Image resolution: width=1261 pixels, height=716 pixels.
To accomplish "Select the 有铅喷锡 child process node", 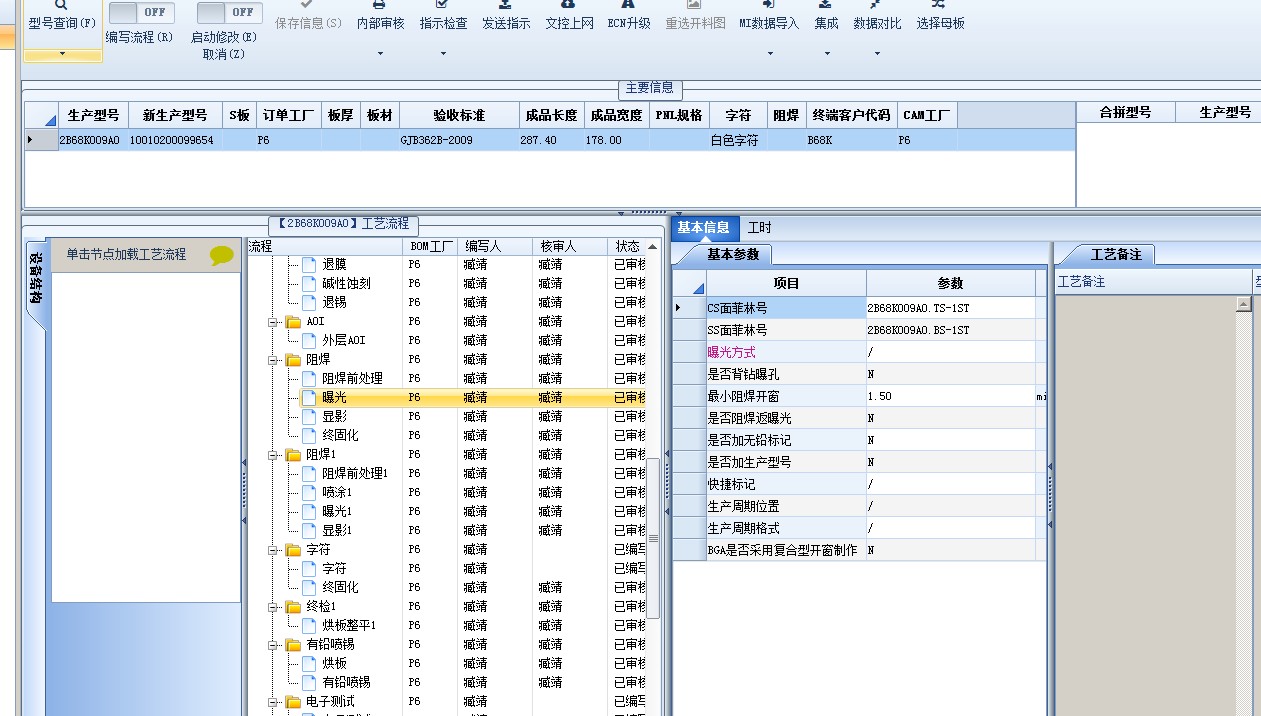I will tap(346, 683).
